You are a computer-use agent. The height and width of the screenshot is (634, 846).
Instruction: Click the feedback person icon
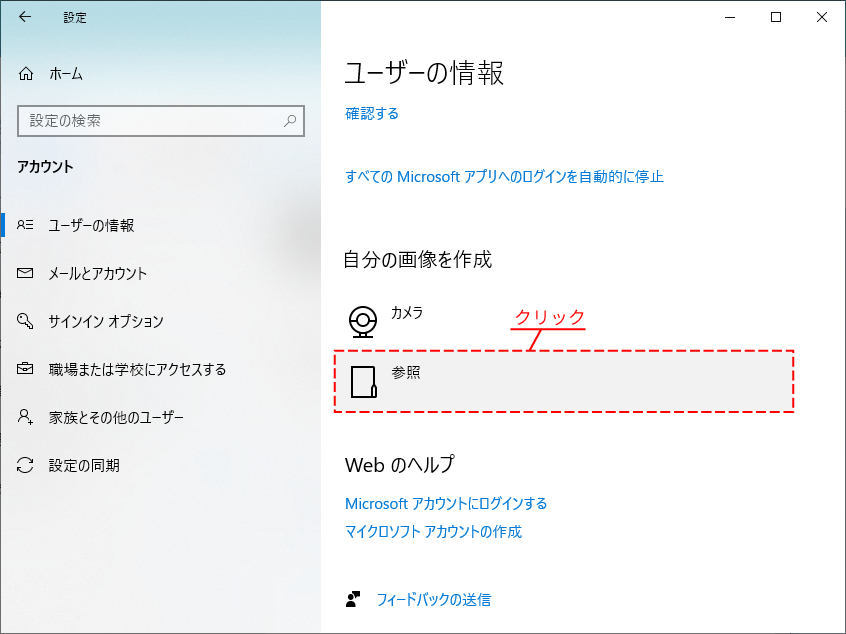tap(353, 600)
